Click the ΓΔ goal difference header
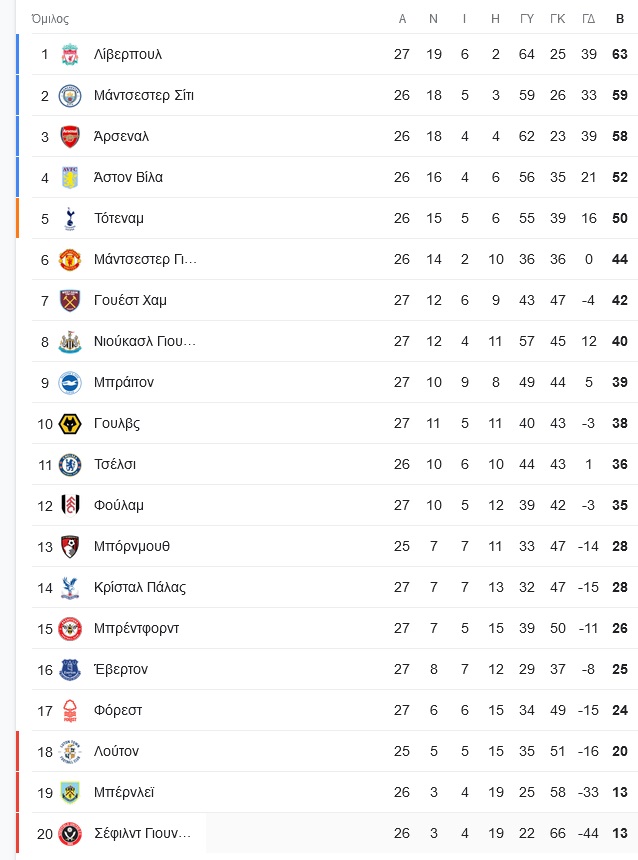 [x=589, y=19]
